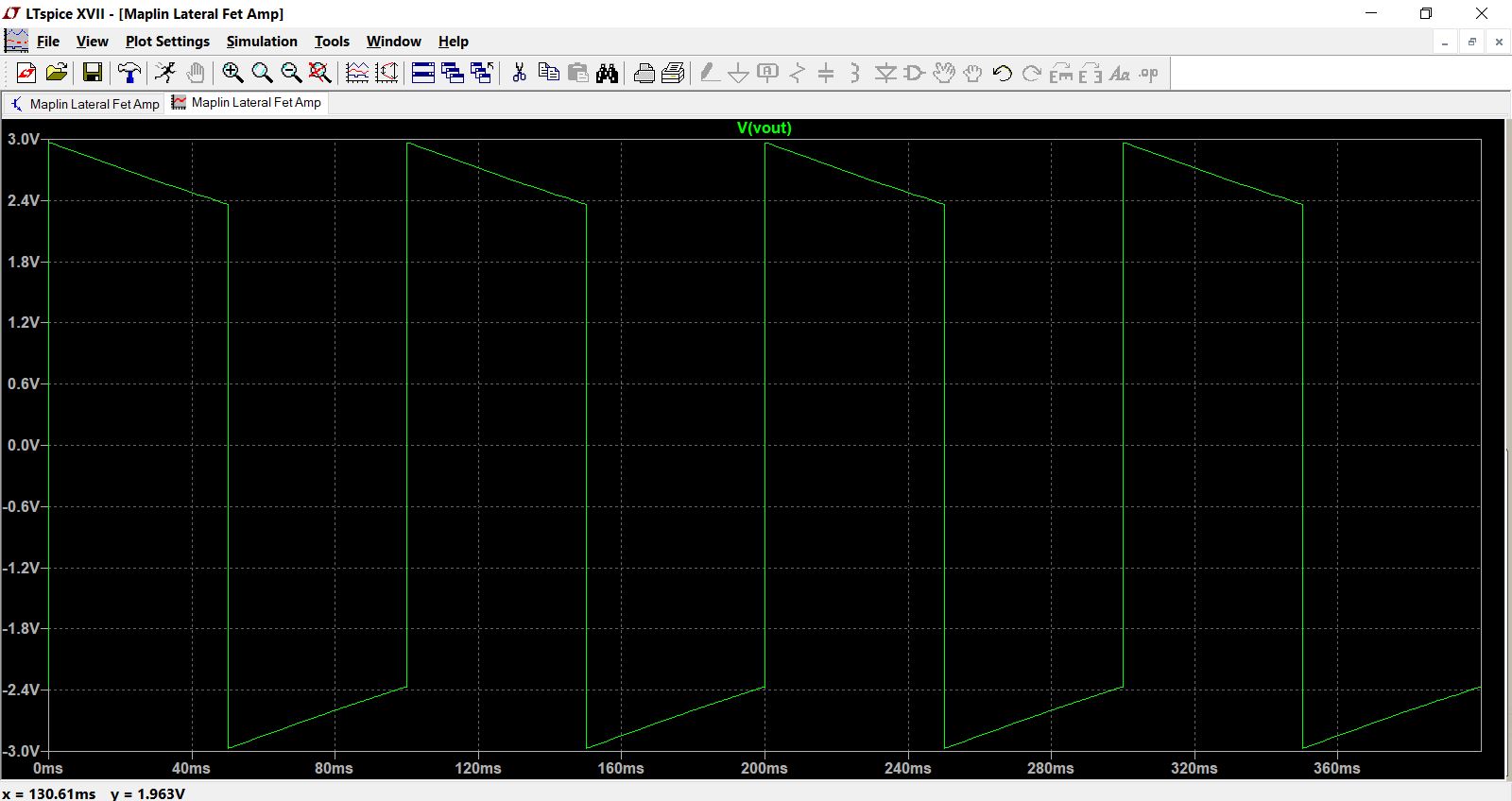Click the Autorange axes icon

pyautogui.click(x=387, y=73)
